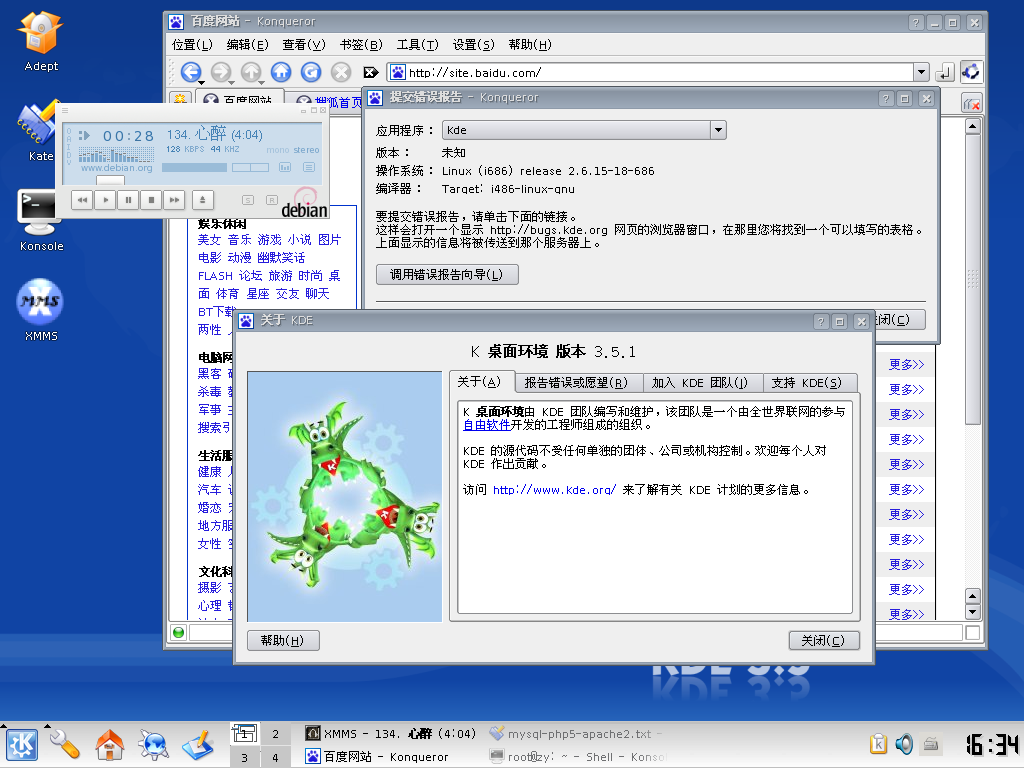
Task: Toggle repeat in XMMS
Action: click(272, 200)
